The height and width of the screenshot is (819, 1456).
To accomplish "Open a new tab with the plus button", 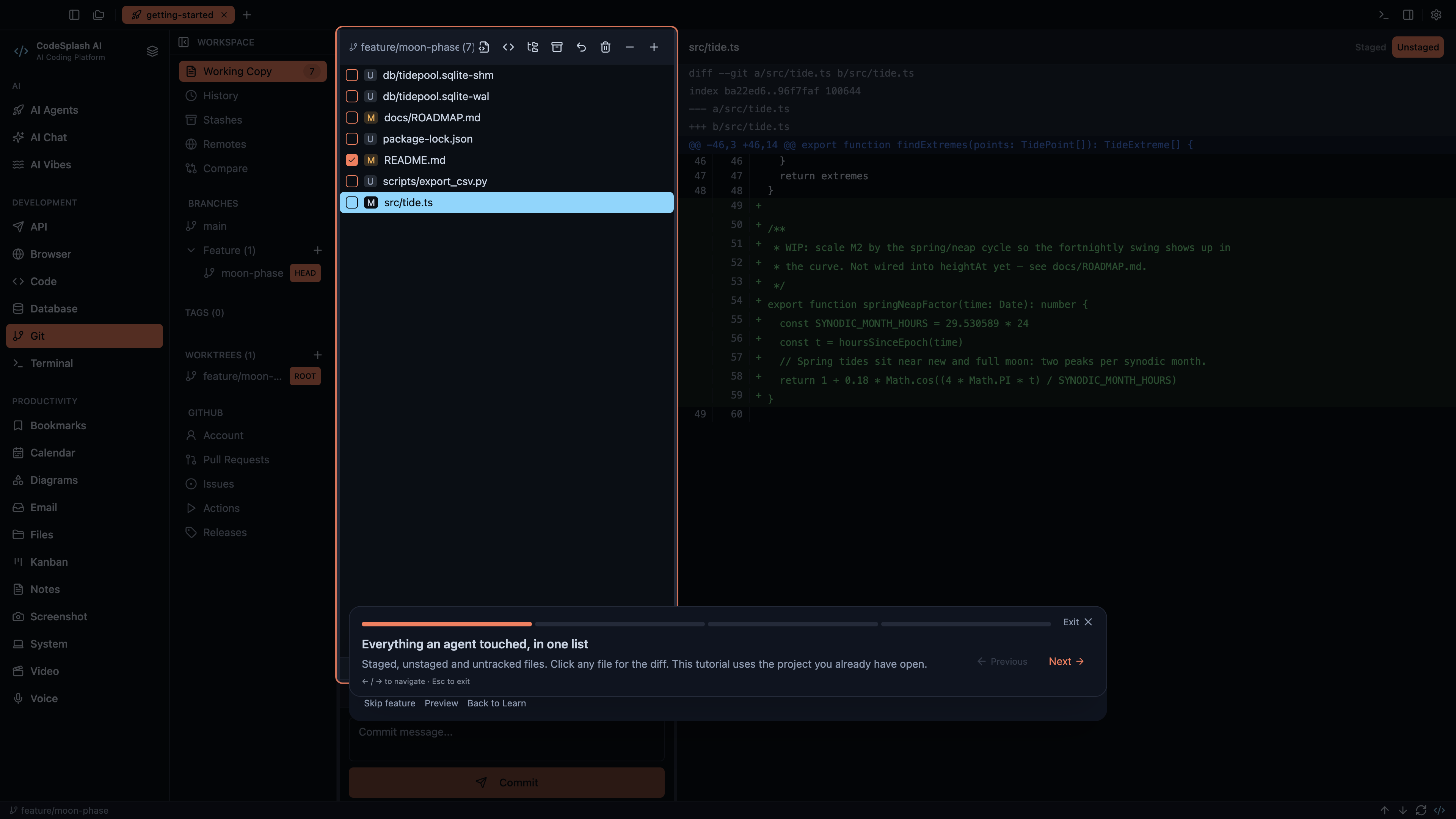I will tap(247, 15).
